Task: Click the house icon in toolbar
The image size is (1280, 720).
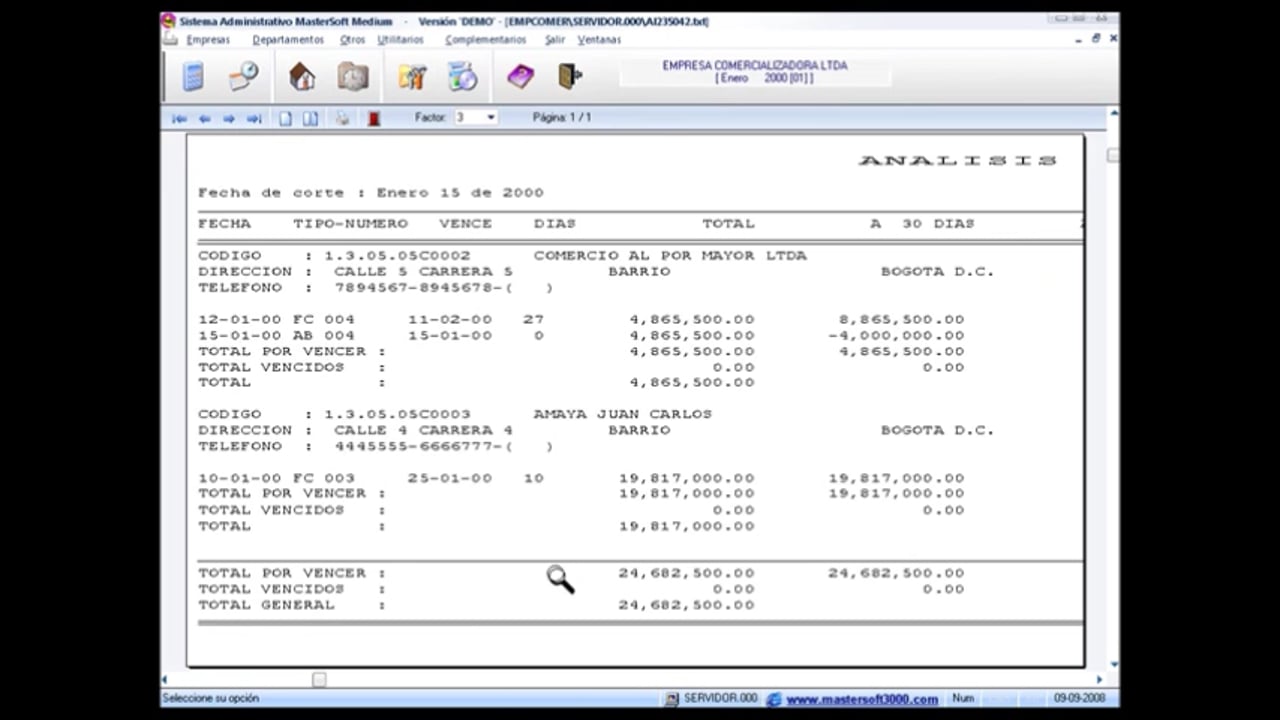Action: (x=302, y=76)
